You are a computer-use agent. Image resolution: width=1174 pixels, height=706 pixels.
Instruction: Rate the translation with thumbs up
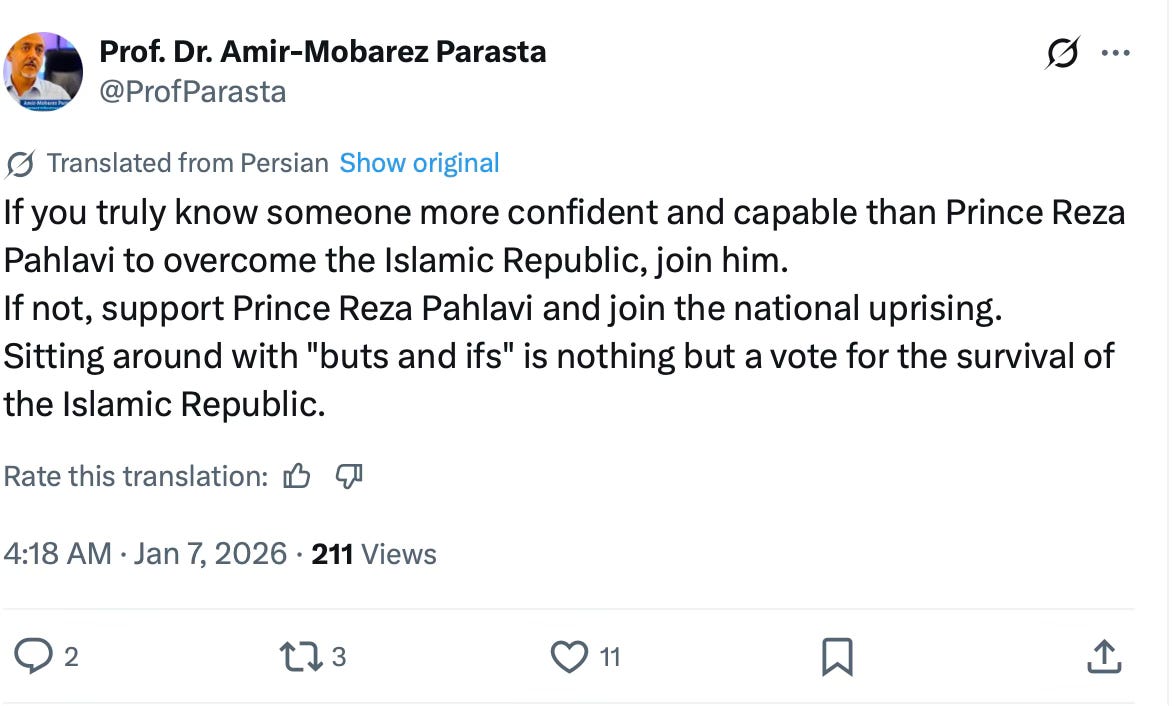297,476
